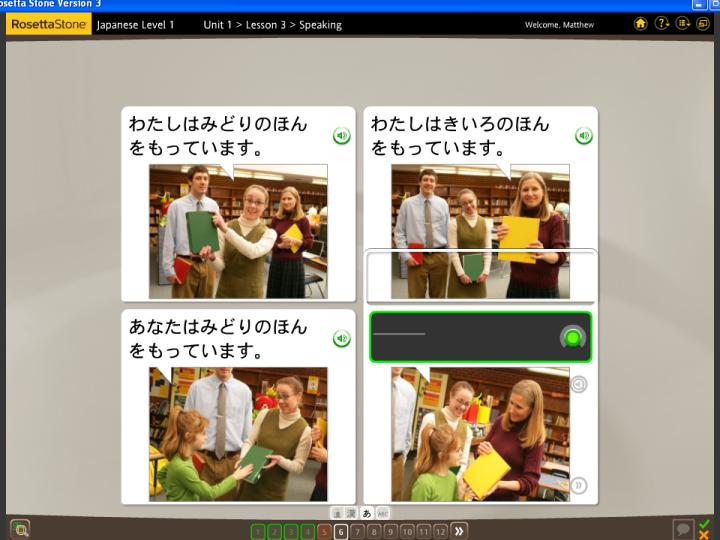Click the Home icon in top bar
Image resolution: width=720 pixels, height=540 pixels.
641,24
